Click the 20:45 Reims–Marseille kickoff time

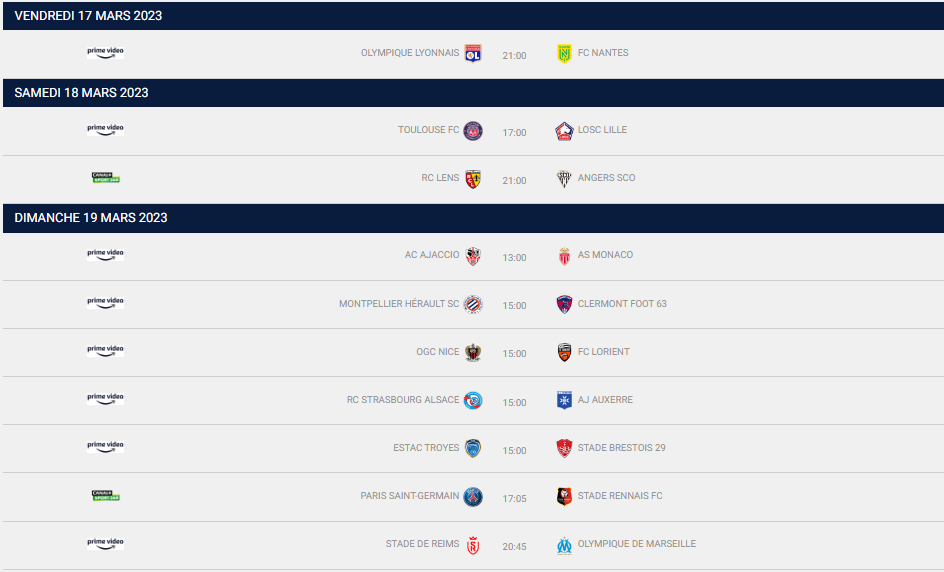(x=514, y=546)
